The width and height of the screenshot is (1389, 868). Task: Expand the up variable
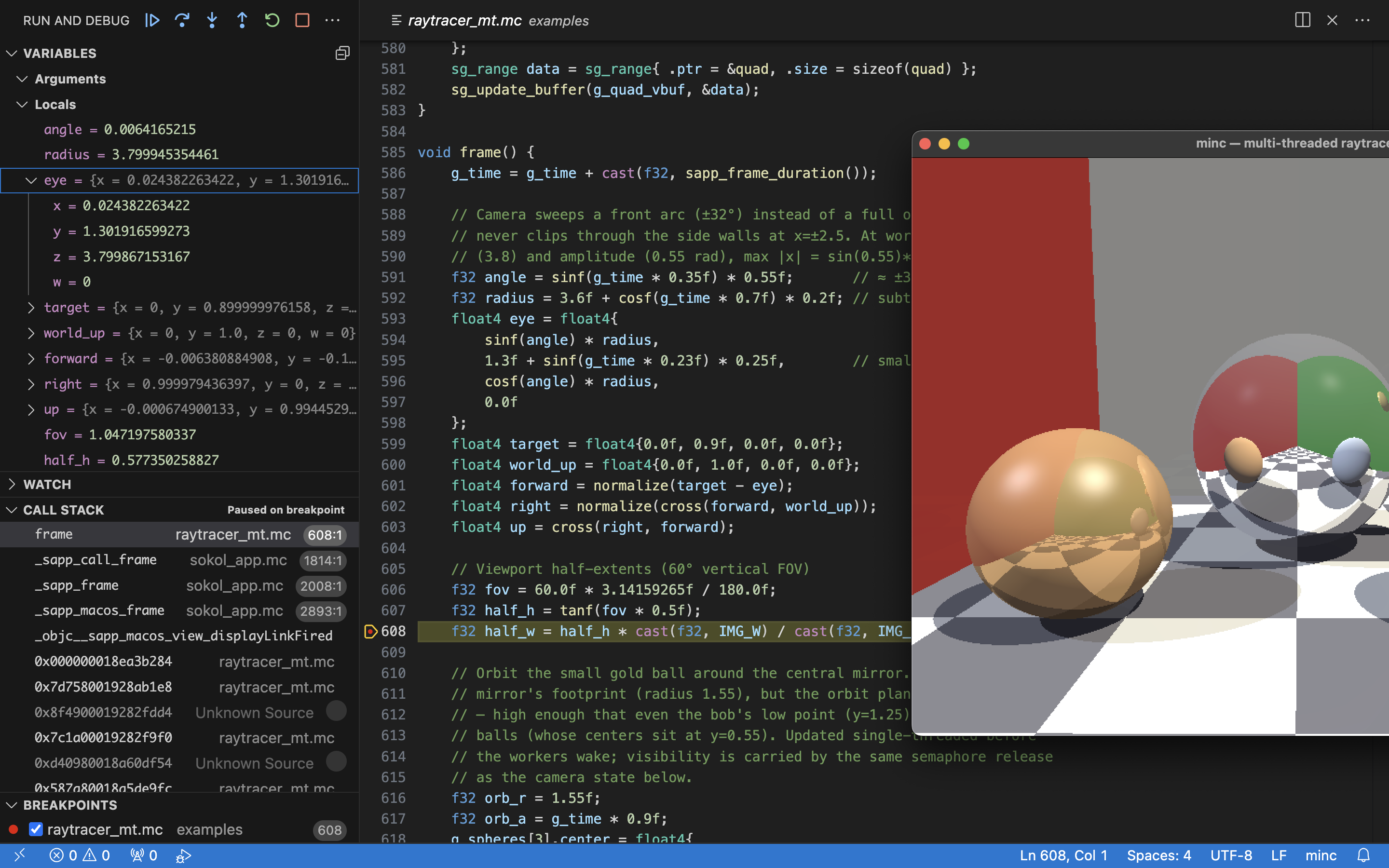pos(31,409)
